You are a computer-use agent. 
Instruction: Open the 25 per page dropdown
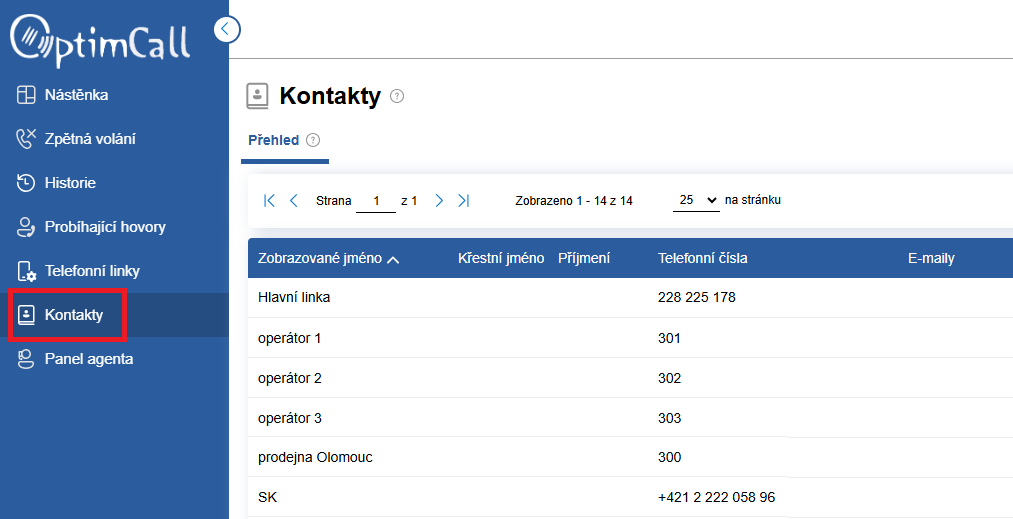pyautogui.click(x=696, y=201)
